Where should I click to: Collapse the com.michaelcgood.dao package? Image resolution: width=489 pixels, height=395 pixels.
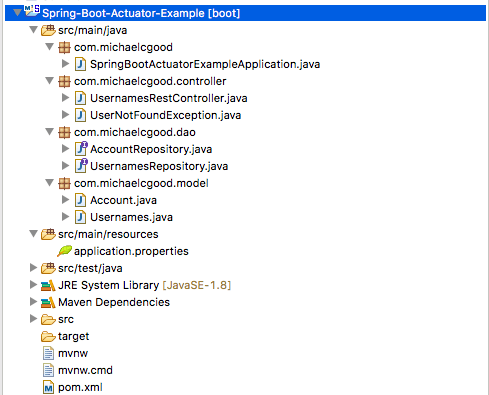pyautogui.click(x=49, y=132)
